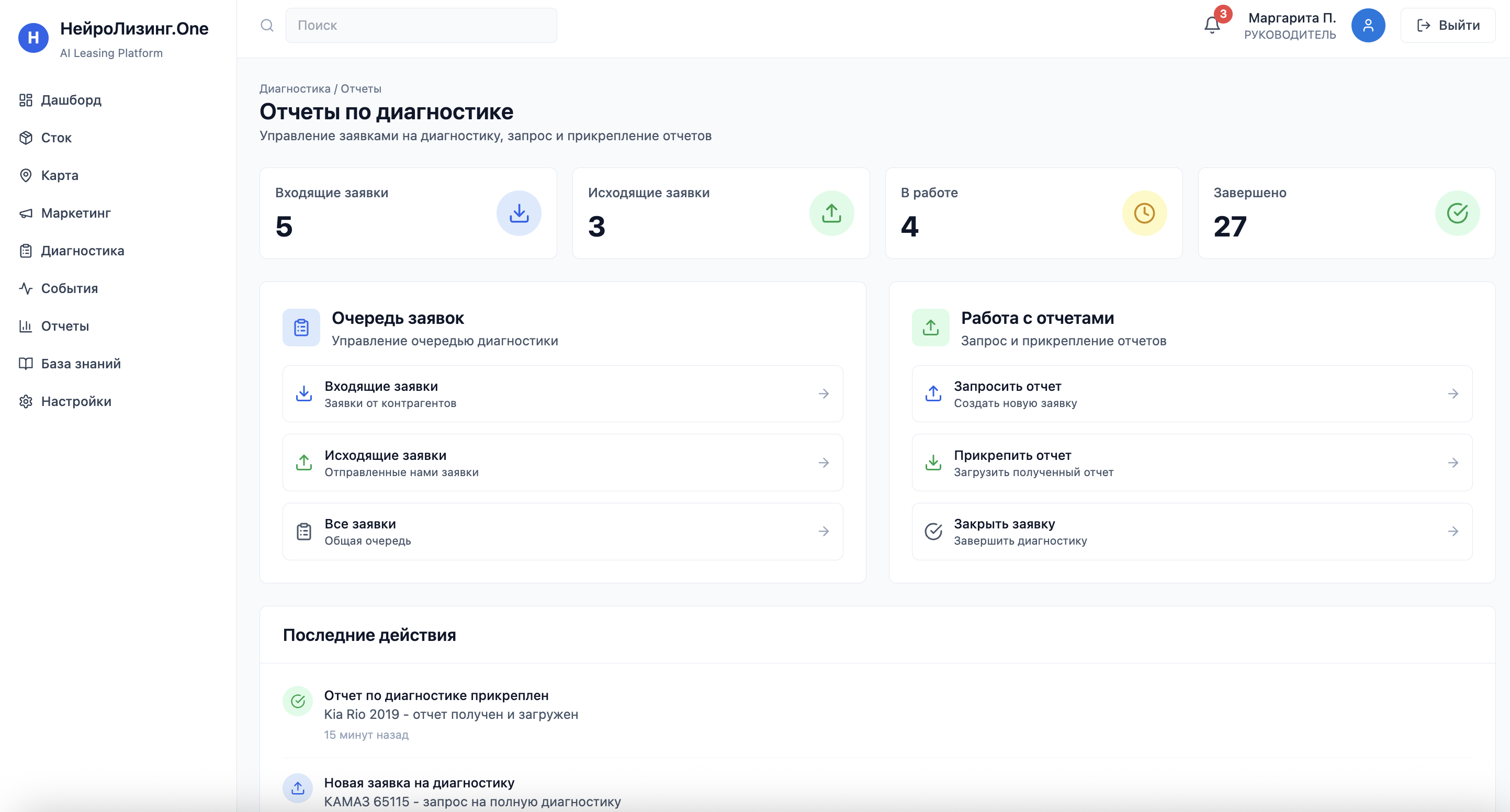Open the Дашборд sidebar icon
Viewport: 1510px width, 812px height.
coord(26,99)
